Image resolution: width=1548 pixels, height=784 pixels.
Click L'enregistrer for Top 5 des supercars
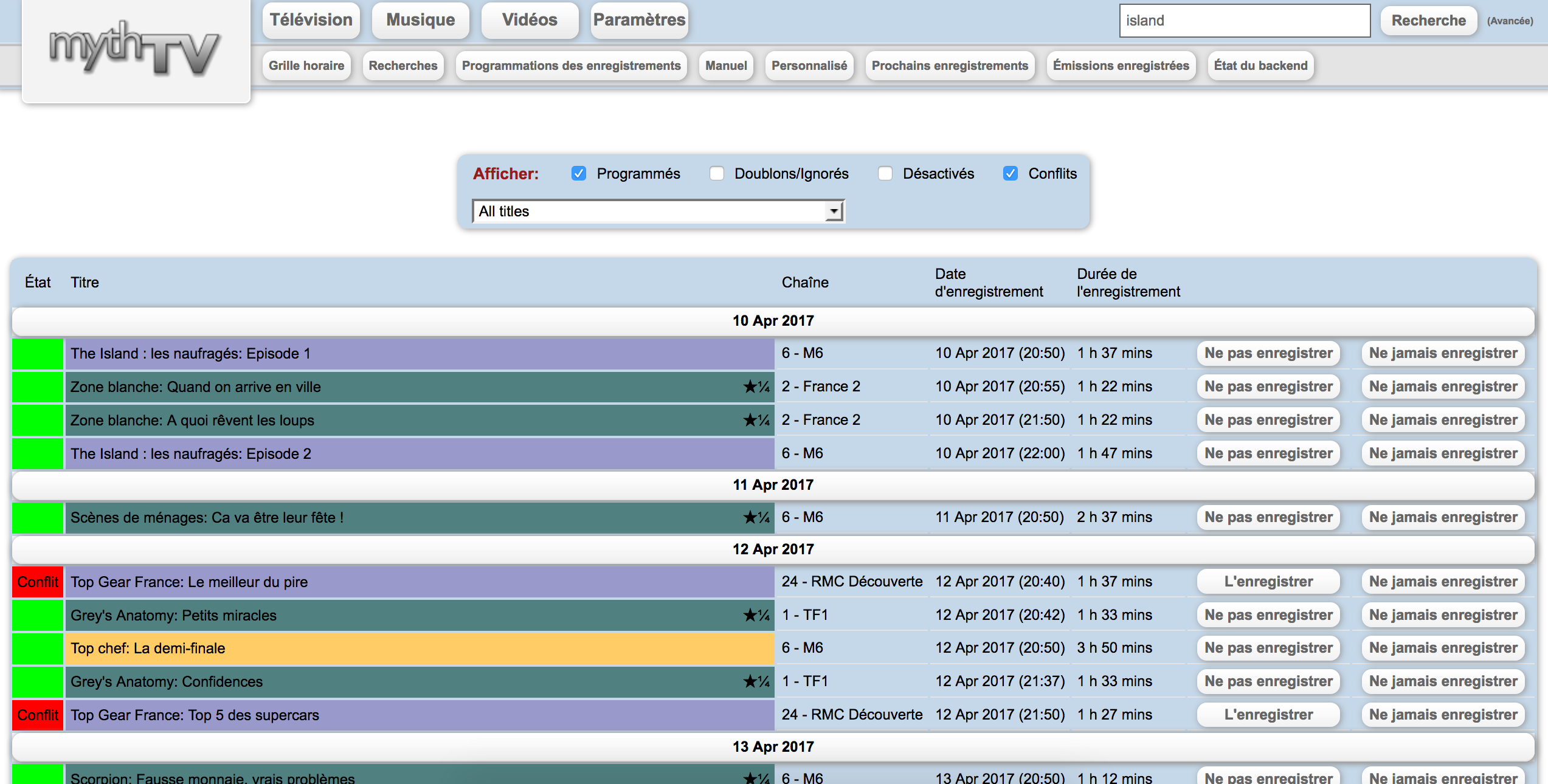click(1268, 715)
